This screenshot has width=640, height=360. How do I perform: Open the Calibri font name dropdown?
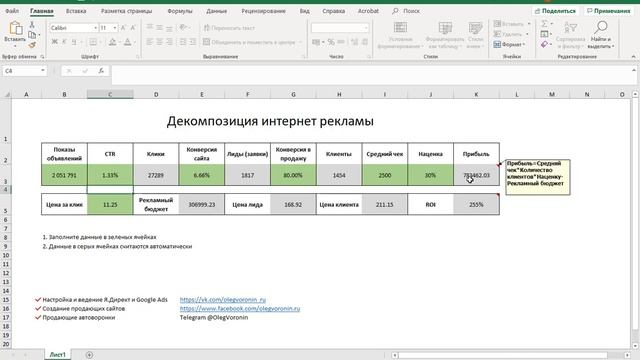point(95,28)
